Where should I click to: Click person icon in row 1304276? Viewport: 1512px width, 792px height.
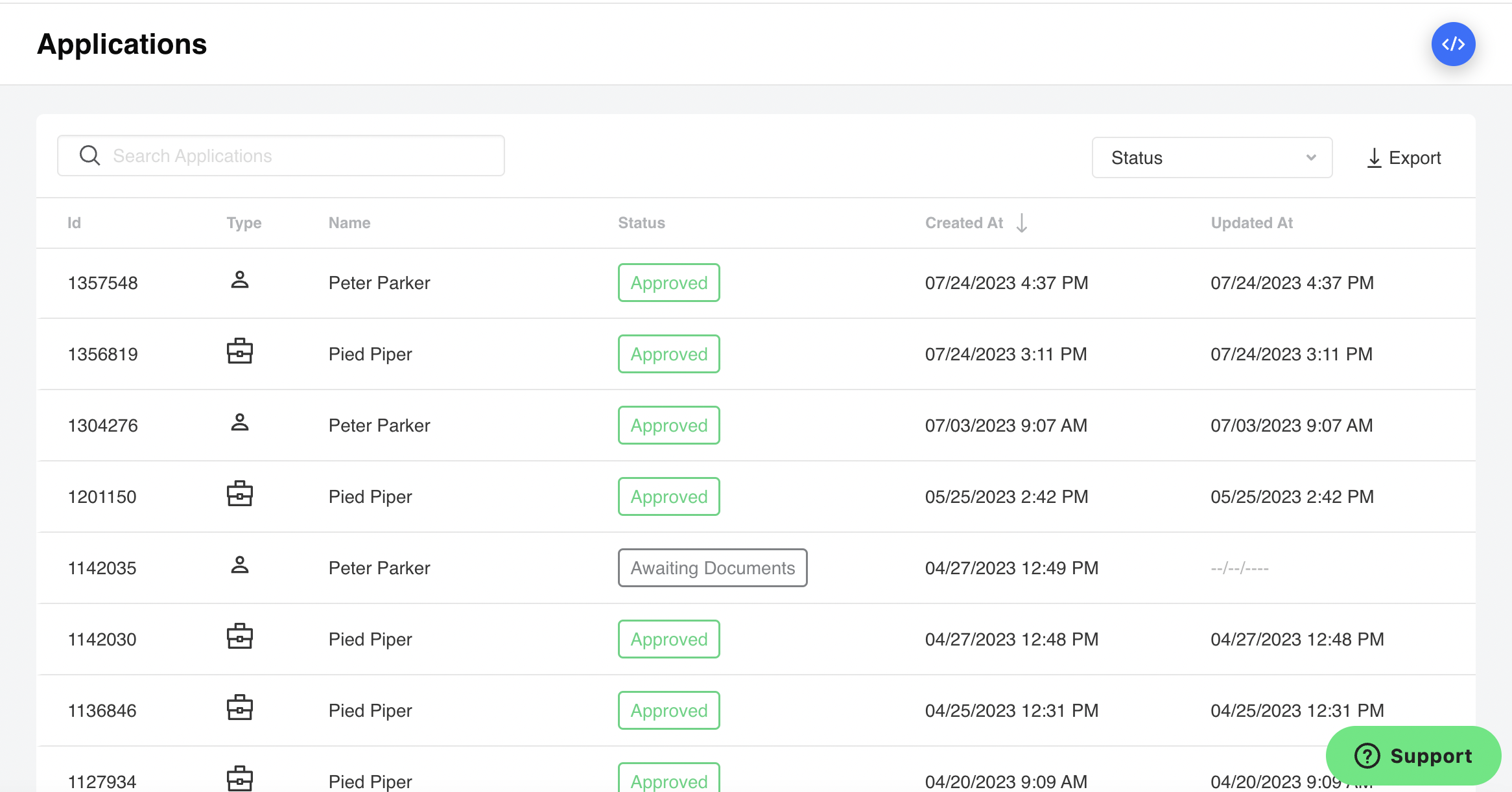point(240,423)
